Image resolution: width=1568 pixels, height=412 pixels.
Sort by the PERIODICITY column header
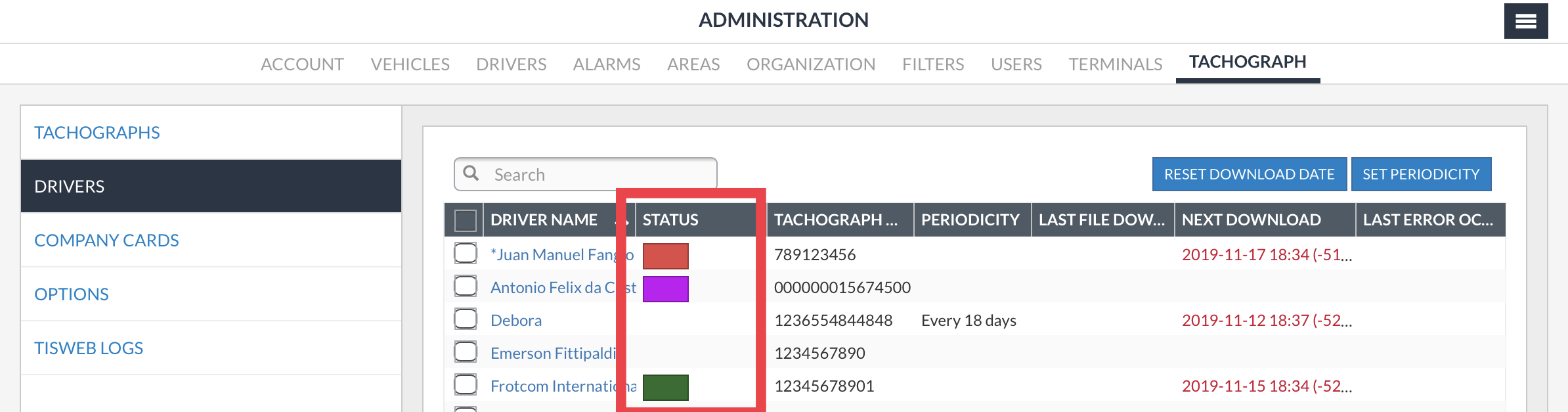pos(970,220)
